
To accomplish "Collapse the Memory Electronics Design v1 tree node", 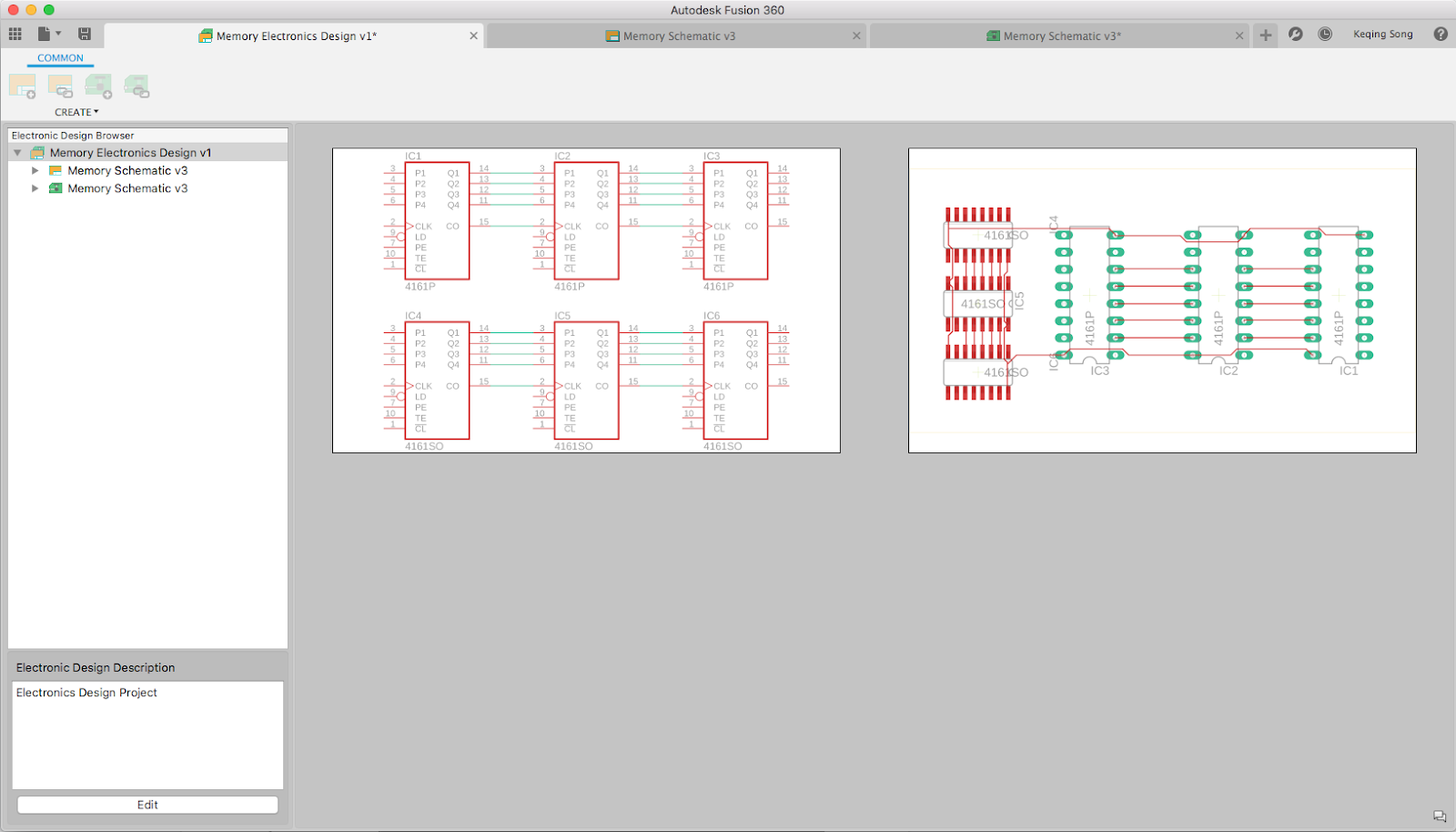I will pyautogui.click(x=17, y=153).
